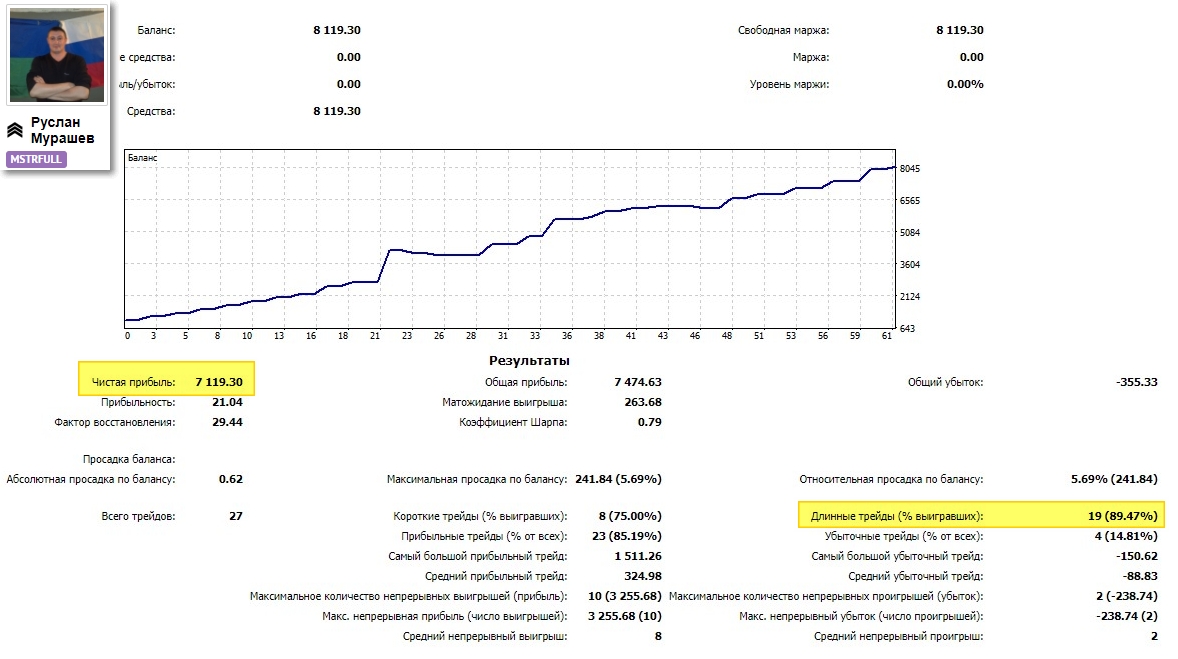Click the highlighted Длинные трейды row
The width and height of the screenshot is (1178, 659).
[x=981, y=515]
